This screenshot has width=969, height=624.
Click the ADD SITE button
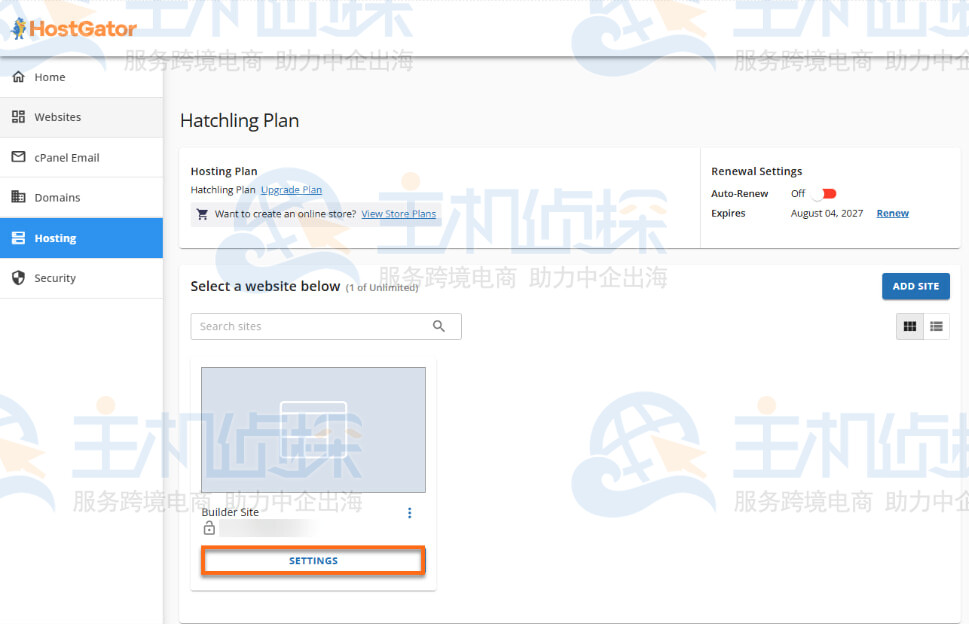(x=915, y=286)
